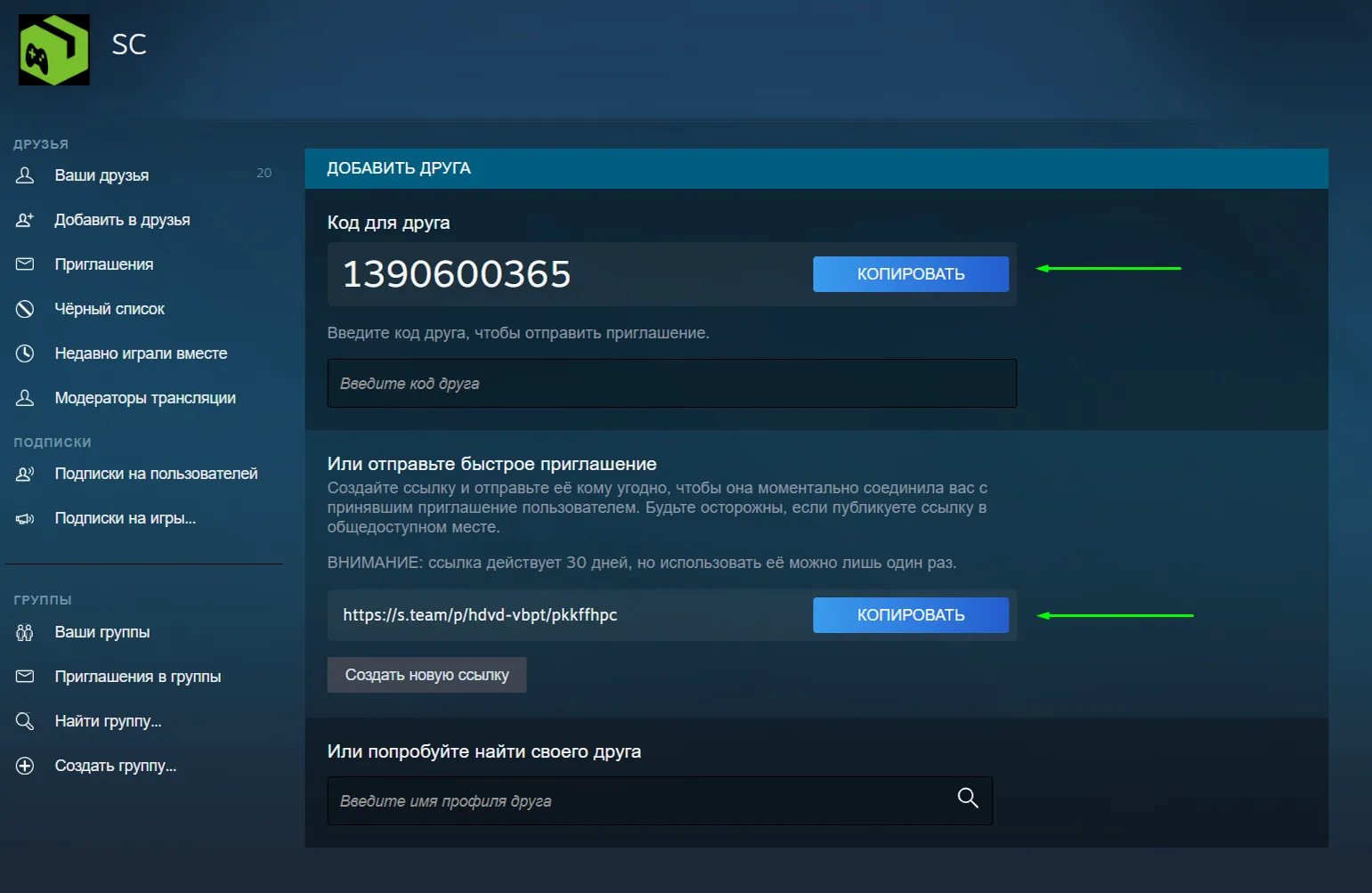Image resolution: width=1372 pixels, height=893 pixels.
Task: Click the plus icon beside Создать группу
Action: [x=25, y=766]
